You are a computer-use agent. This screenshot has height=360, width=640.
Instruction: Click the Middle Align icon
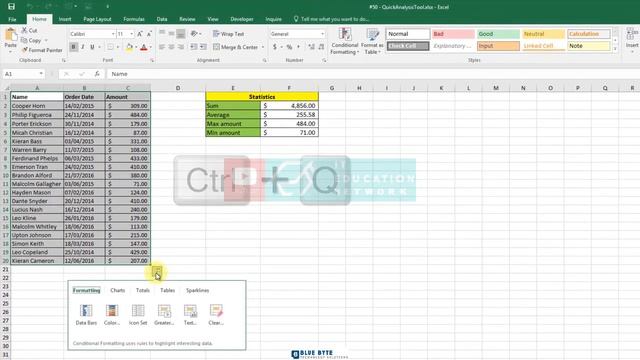coord(171,33)
